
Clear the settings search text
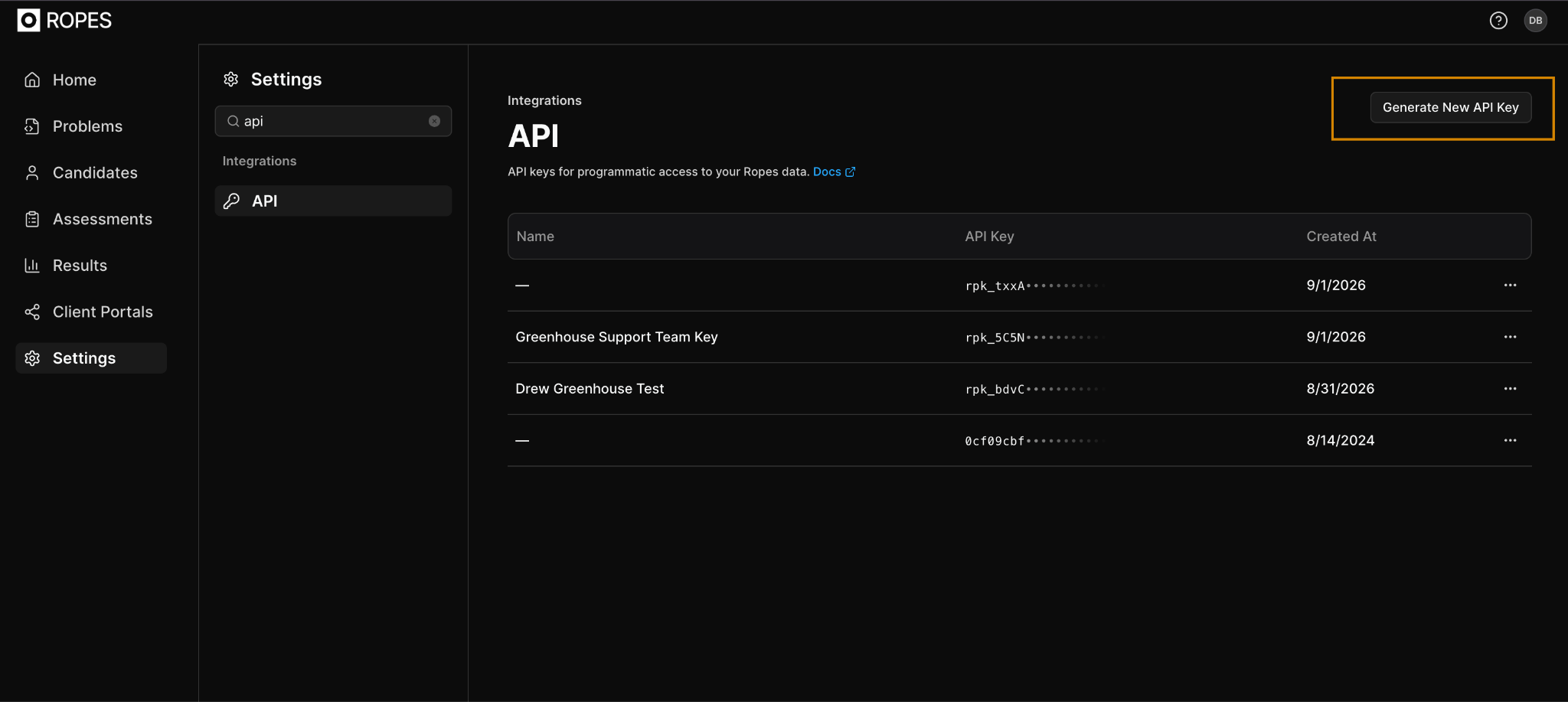point(434,121)
